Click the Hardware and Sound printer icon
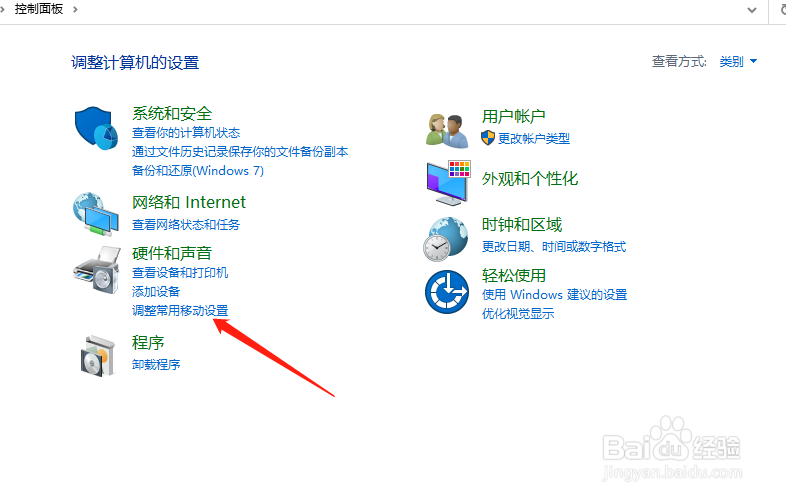This screenshot has width=786, height=500. click(x=97, y=270)
